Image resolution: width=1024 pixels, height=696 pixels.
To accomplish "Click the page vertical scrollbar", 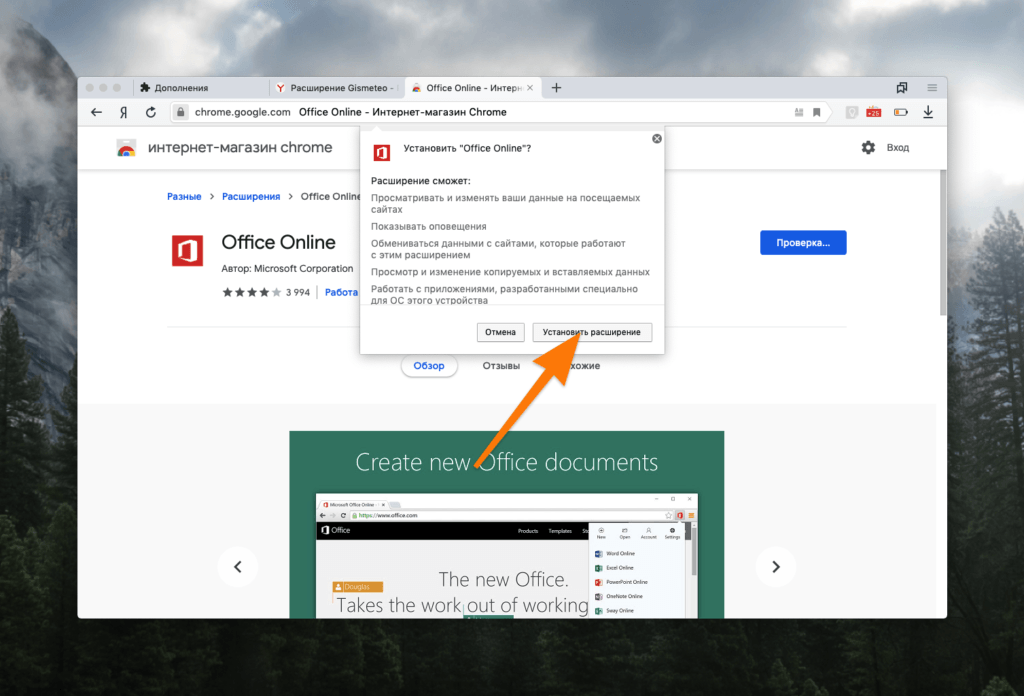I will click(942, 243).
